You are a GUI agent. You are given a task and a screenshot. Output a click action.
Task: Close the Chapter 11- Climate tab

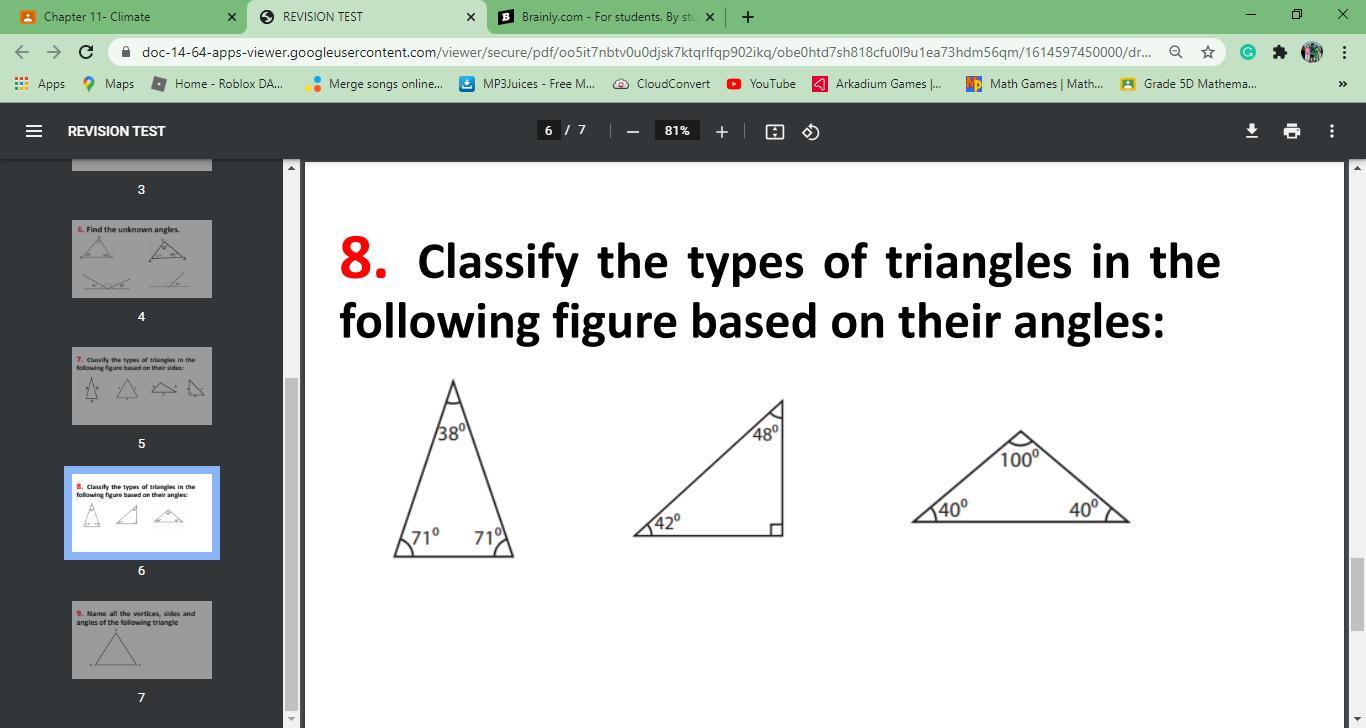(232, 17)
